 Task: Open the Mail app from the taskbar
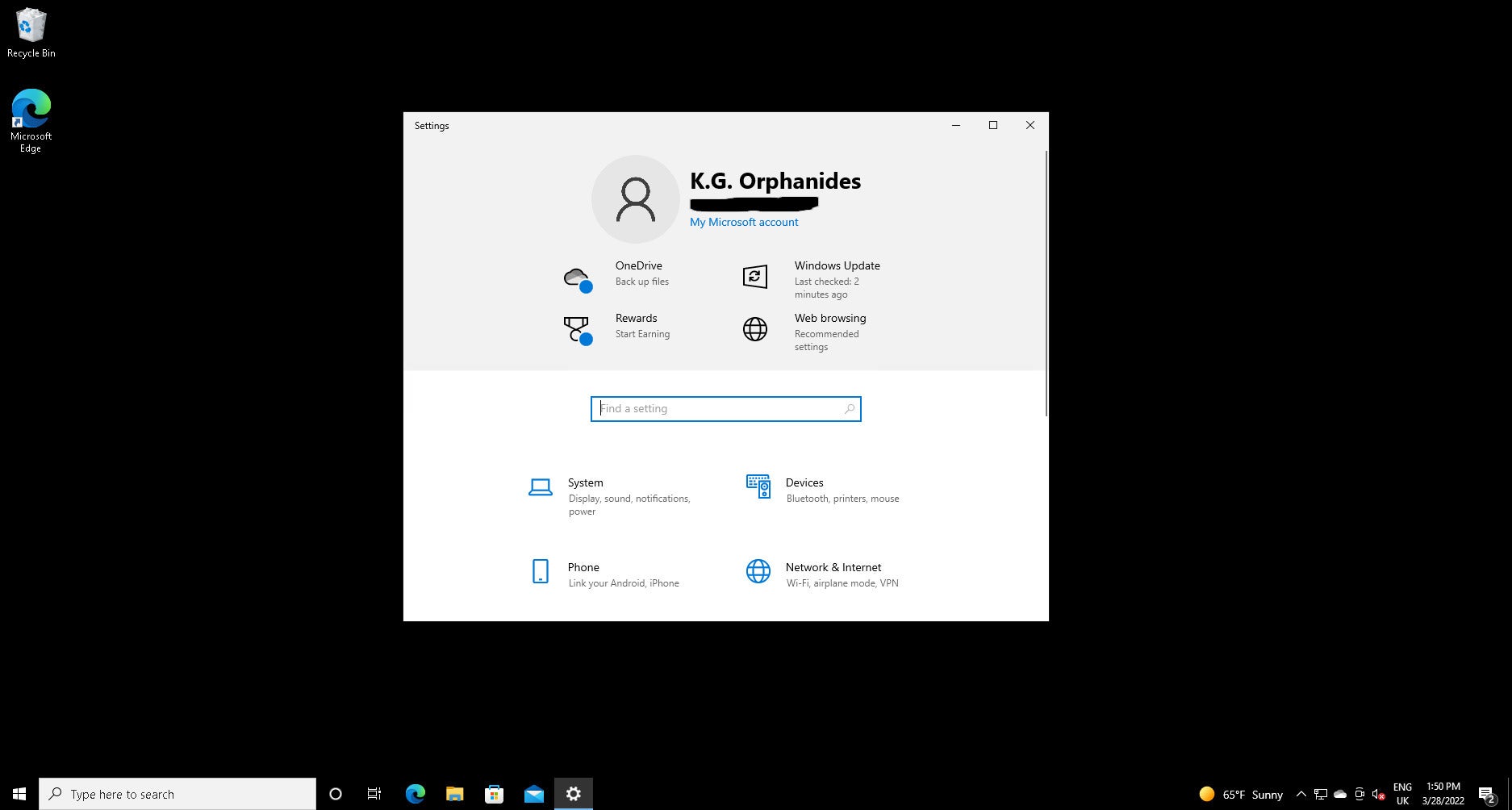point(533,794)
